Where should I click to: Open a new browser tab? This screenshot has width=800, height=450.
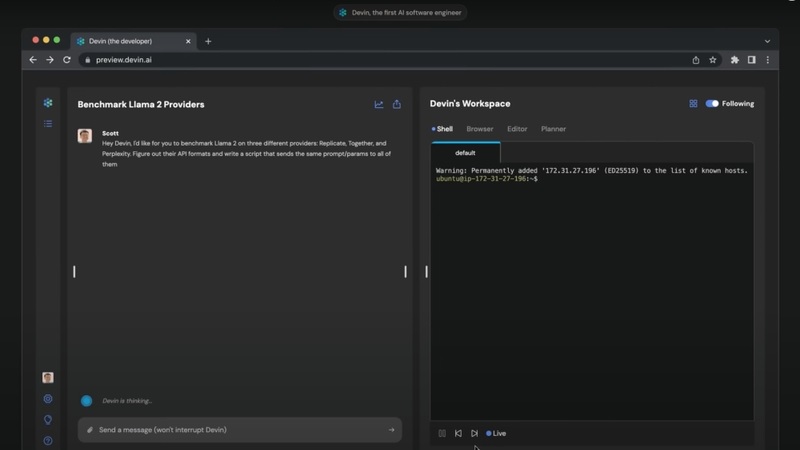(x=208, y=41)
